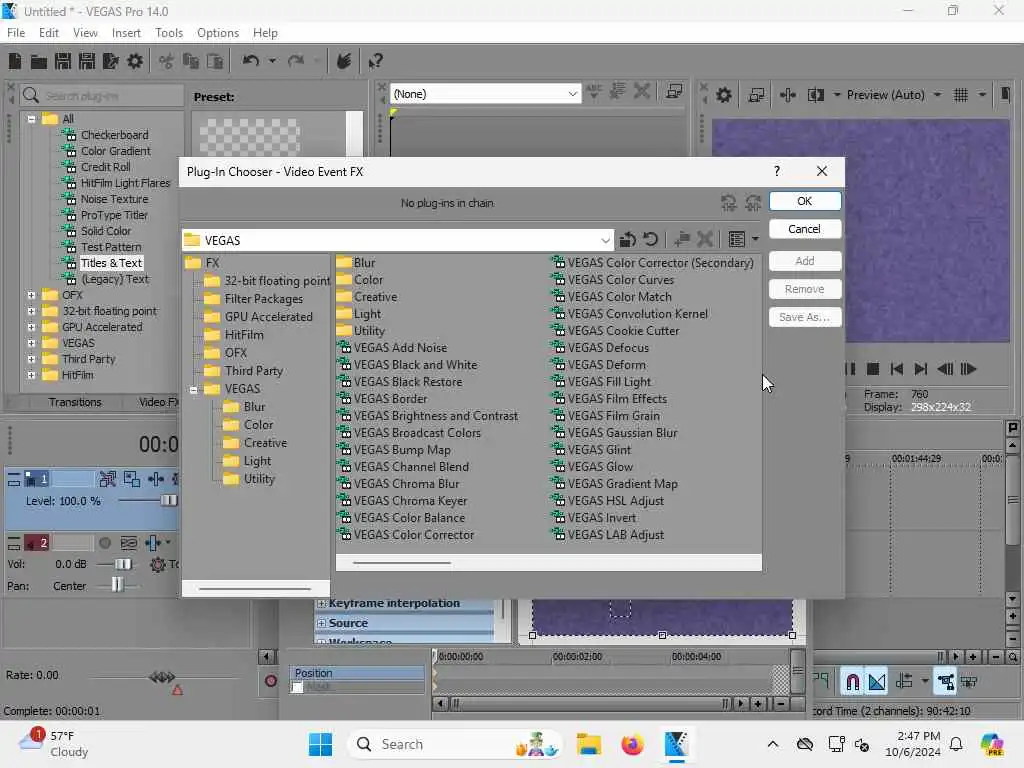The height and width of the screenshot is (768, 1024).
Task: Click the Delete X icon in Plug-In Chooser
Action: tap(705, 240)
